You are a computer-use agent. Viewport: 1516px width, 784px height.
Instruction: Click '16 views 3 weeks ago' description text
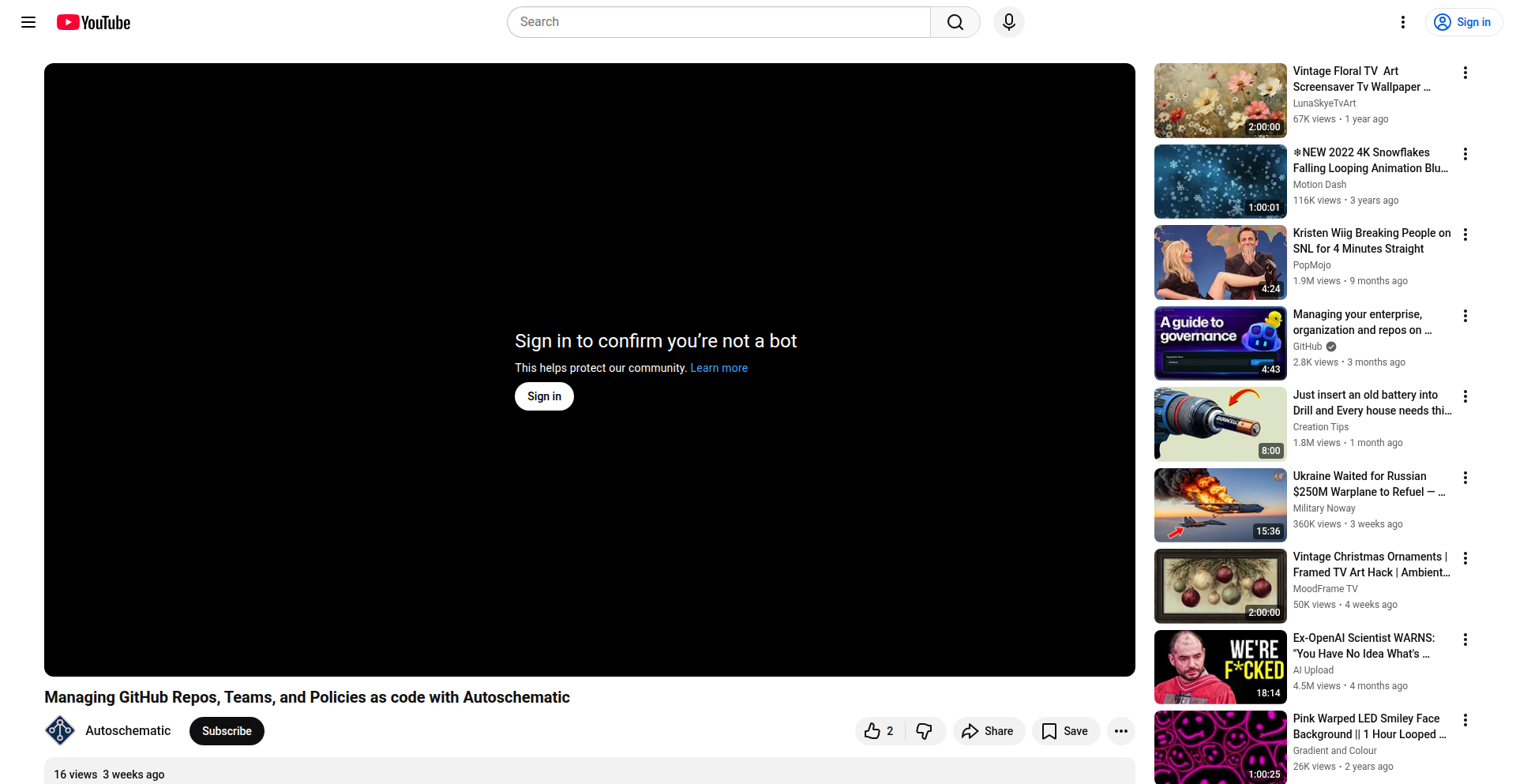point(109,775)
